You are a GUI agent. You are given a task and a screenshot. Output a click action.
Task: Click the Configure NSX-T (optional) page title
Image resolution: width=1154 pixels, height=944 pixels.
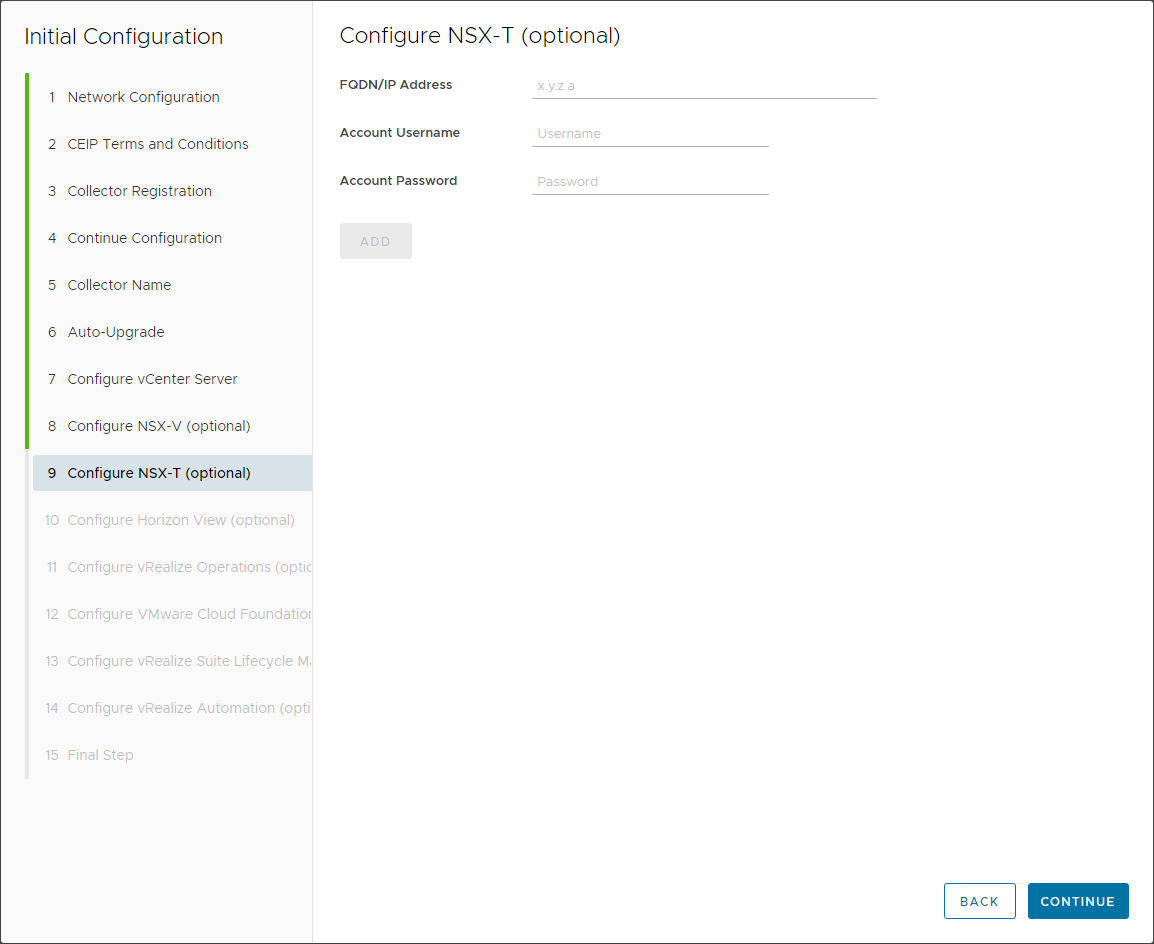(x=480, y=35)
